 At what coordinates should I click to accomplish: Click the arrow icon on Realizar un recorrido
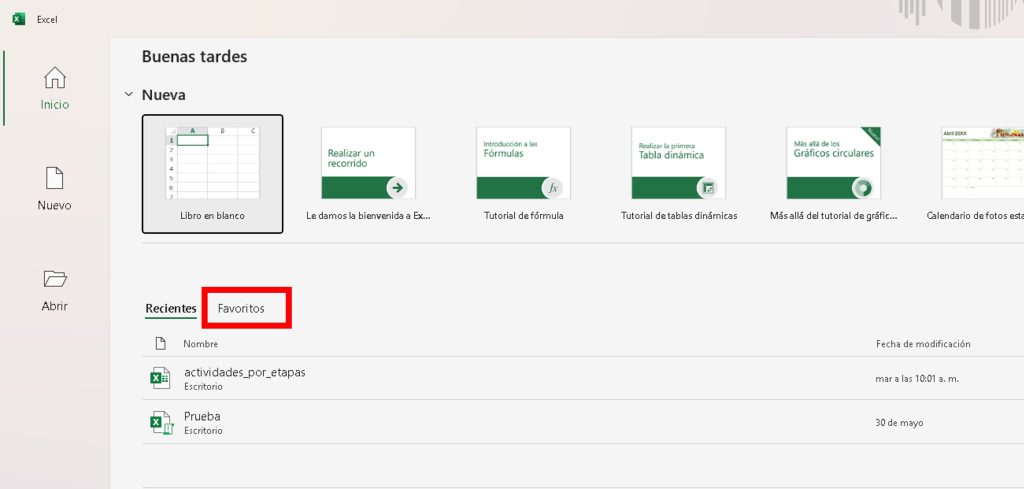tap(397, 187)
